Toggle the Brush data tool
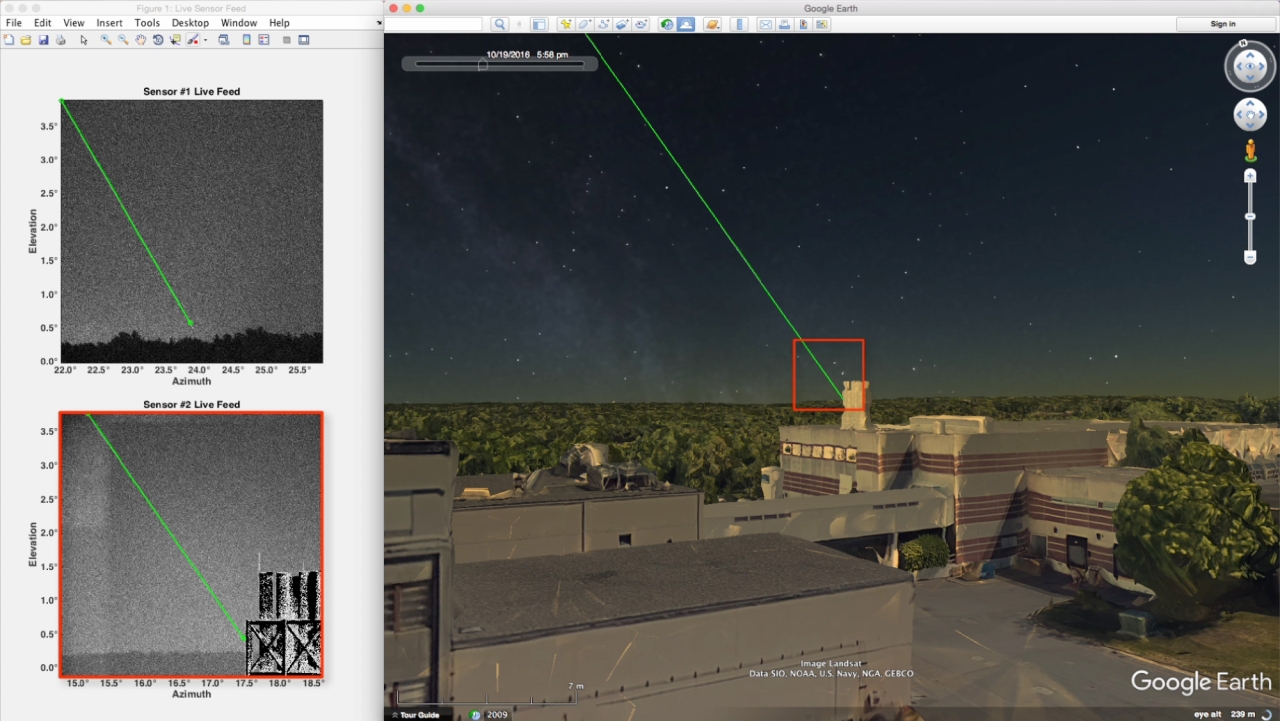The width and height of the screenshot is (1280, 721). [192, 40]
